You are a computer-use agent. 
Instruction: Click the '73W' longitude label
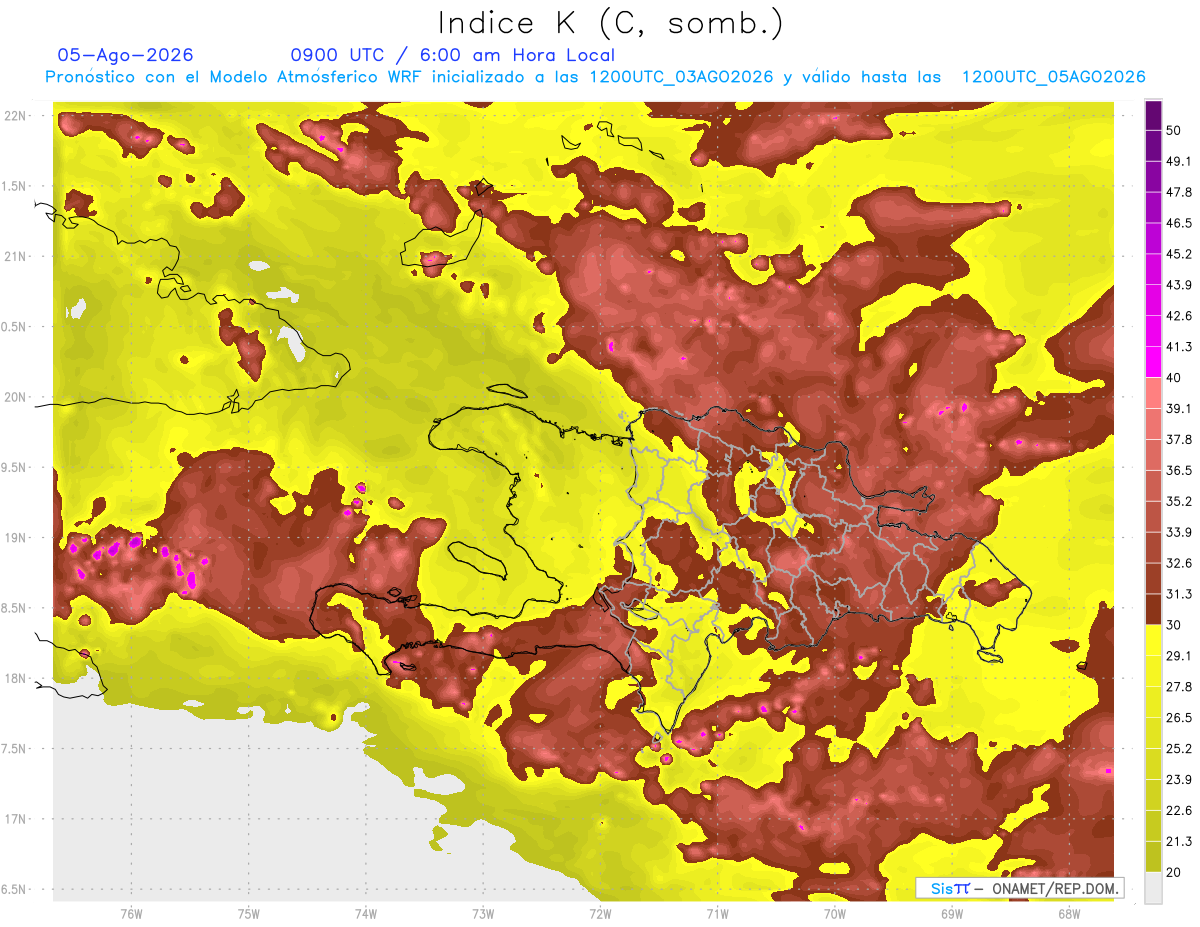[483, 914]
